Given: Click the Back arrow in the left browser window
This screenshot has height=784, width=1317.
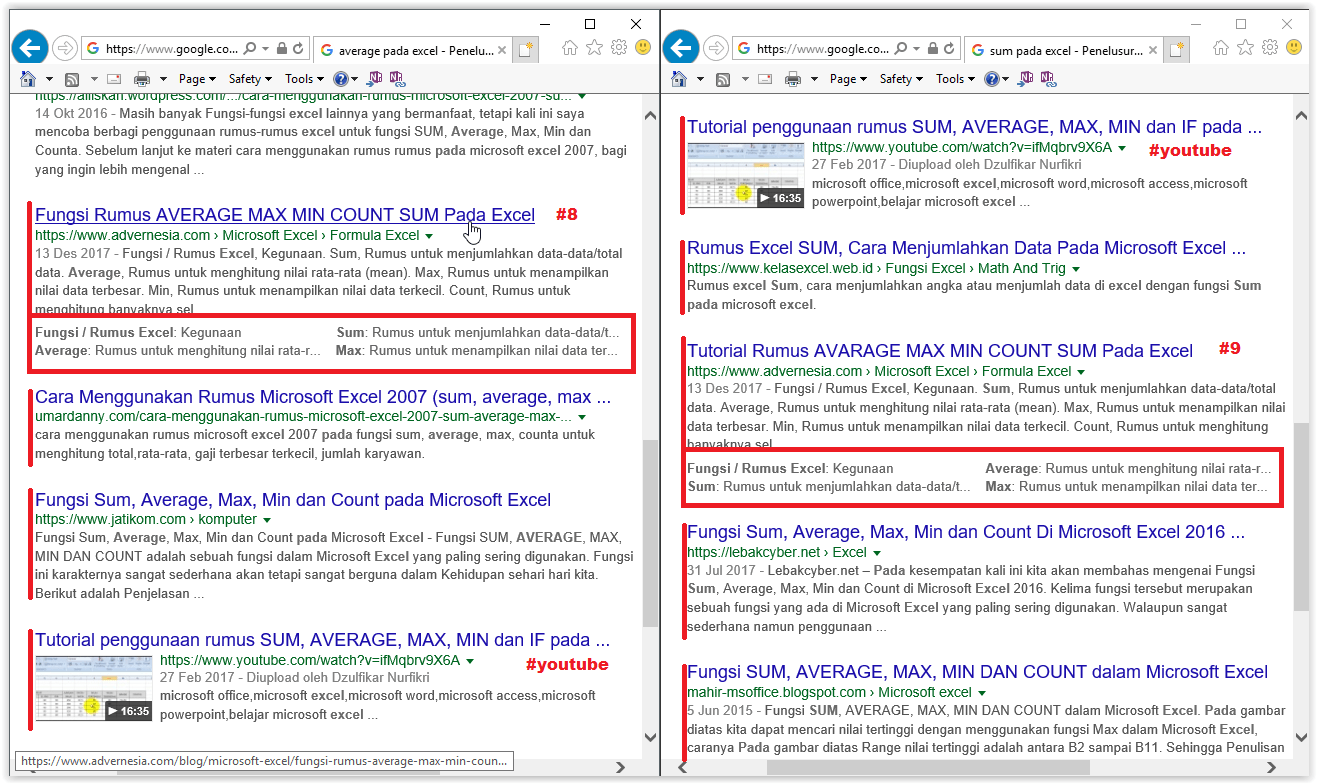Looking at the screenshot, I should click(30, 47).
